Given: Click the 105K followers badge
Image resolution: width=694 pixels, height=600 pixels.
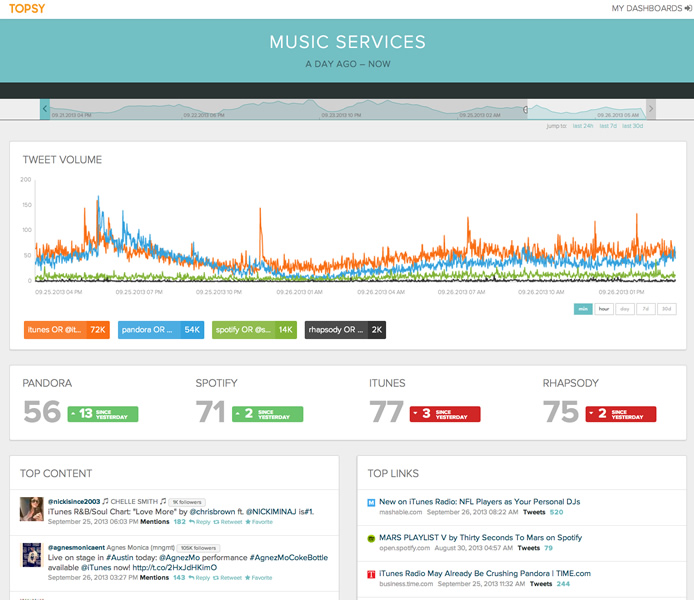Looking at the screenshot, I should coord(198,548).
